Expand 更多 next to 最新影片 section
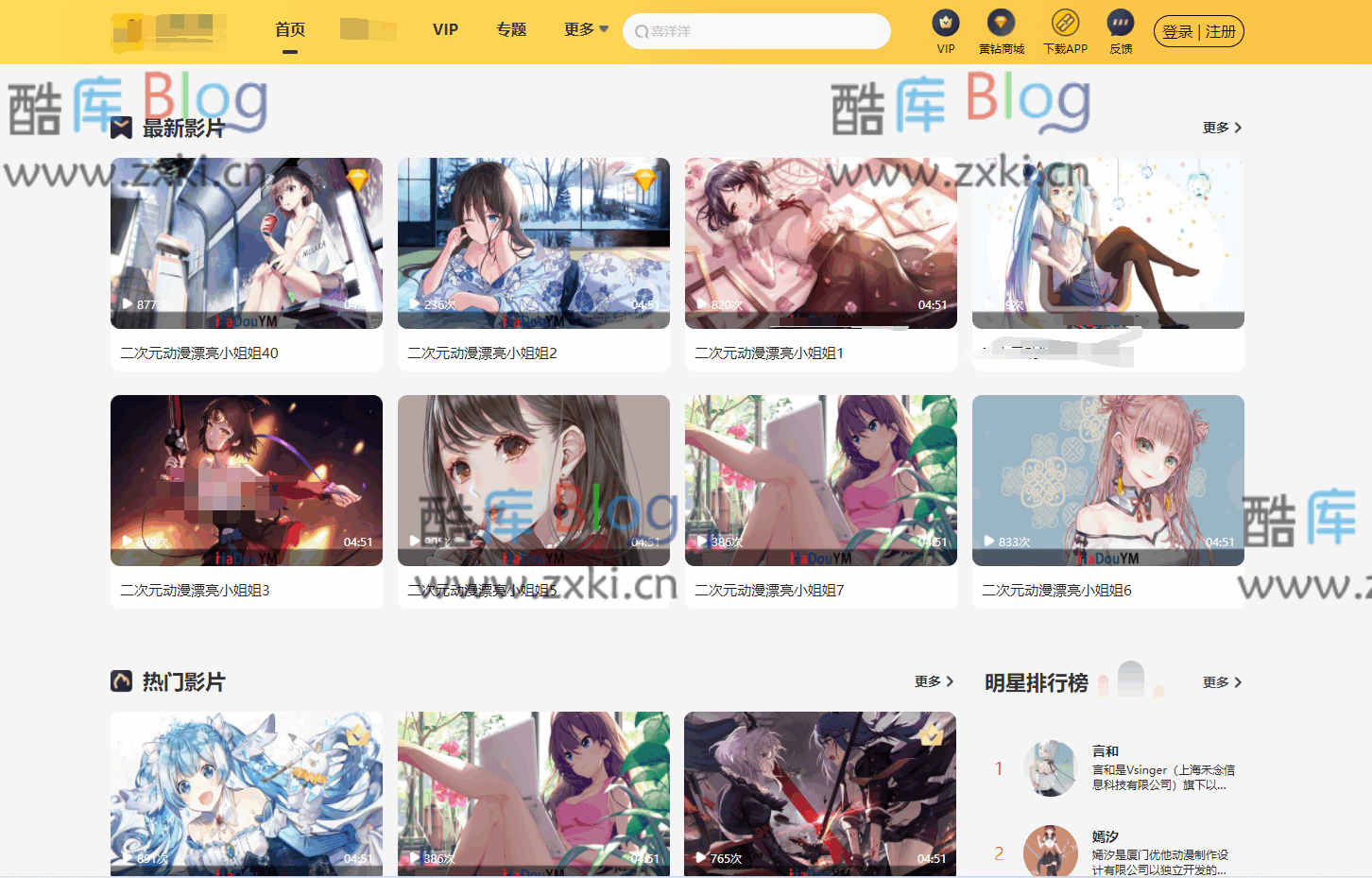Image resolution: width=1372 pixels, height=878 pixels. click(x=1222, y=128)
